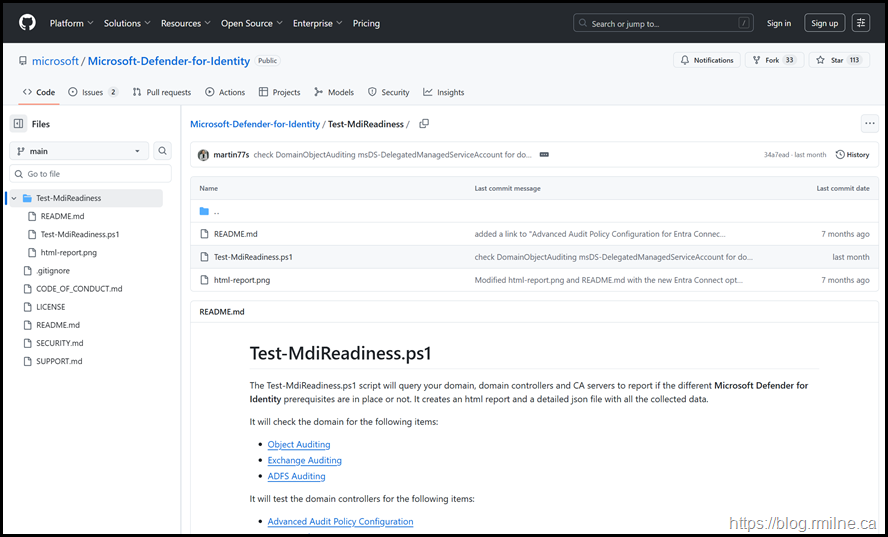Open the main branch dropdown
Viewport: 888px width, 537px height.
click(x=80, y=151)
